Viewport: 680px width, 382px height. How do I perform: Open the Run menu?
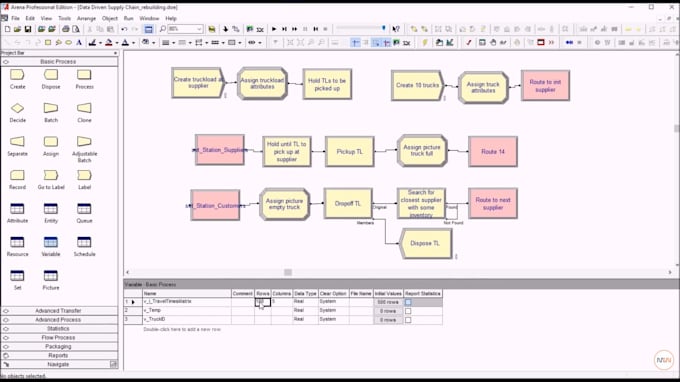pyautogui.click(x=128, y=18)
